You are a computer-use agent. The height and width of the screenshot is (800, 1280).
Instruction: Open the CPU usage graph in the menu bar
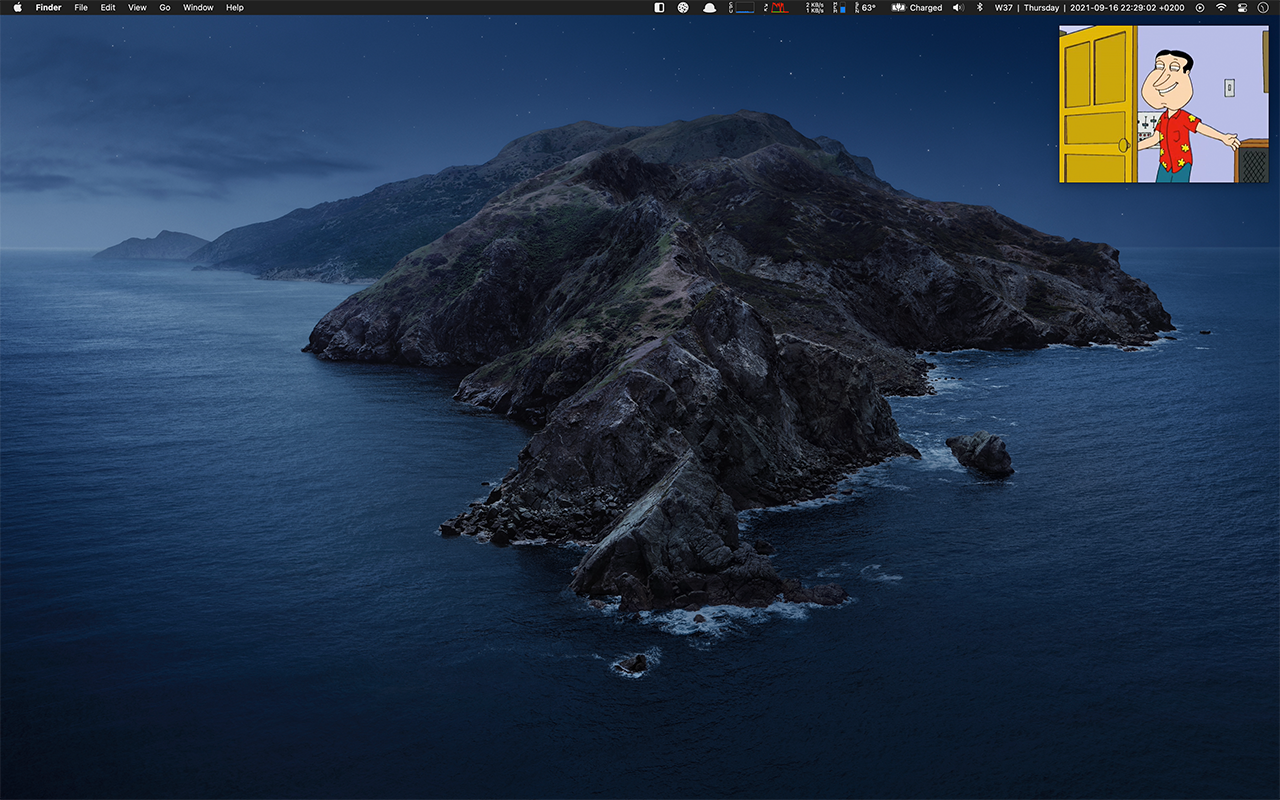(x=745, y=8)
